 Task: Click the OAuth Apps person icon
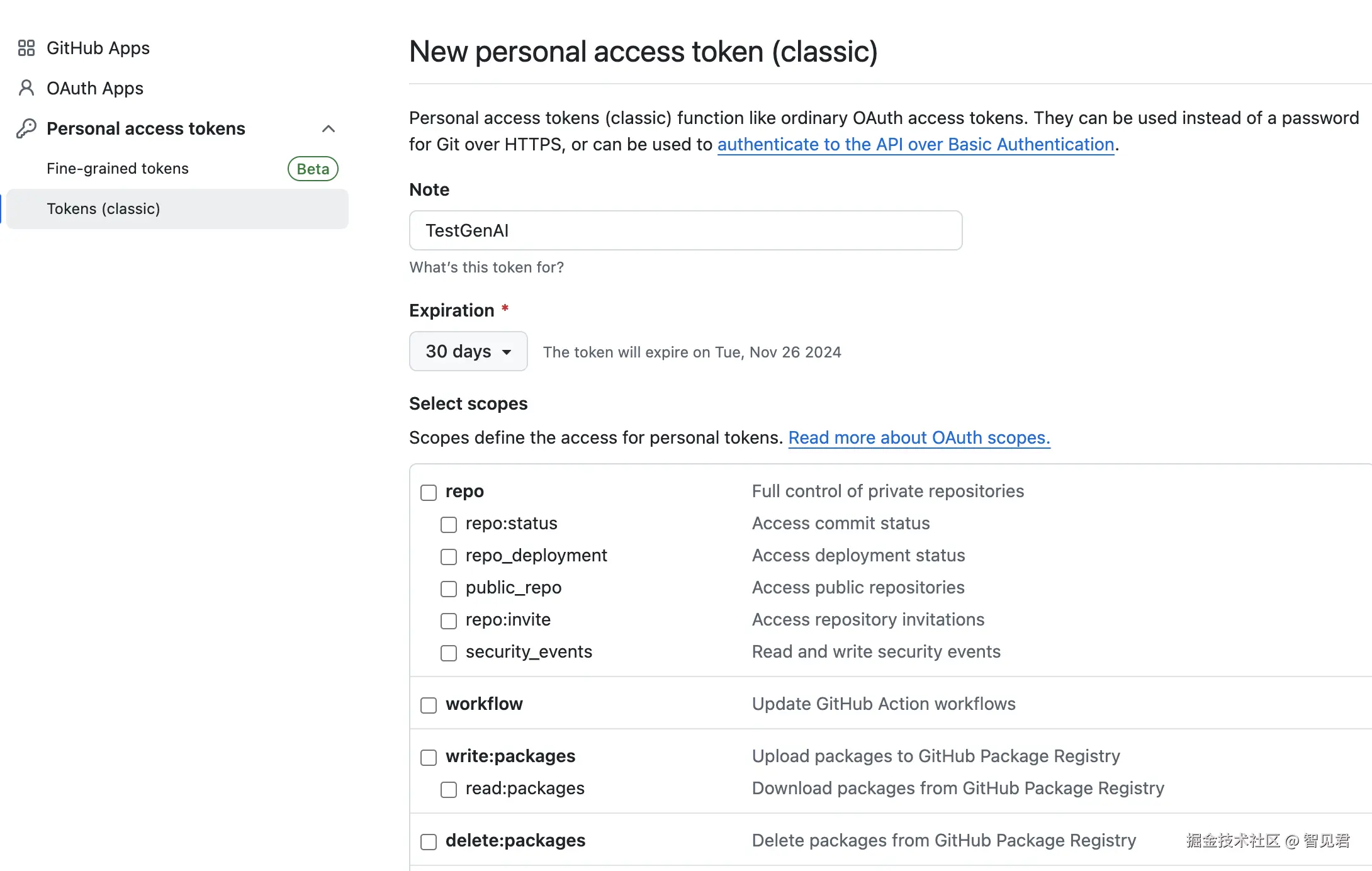coord(26,88)
